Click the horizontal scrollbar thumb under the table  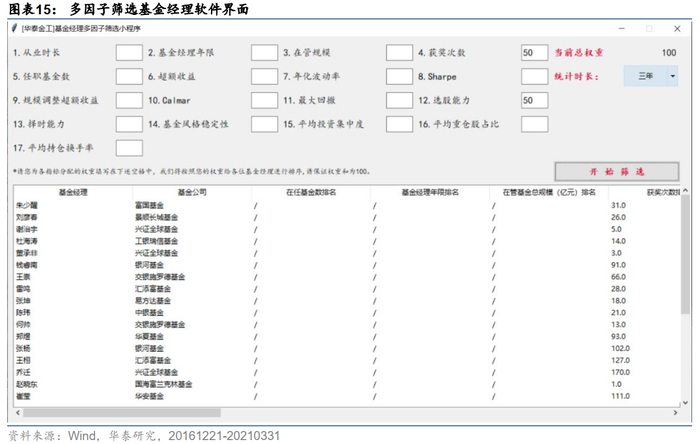(x=122, y=413)
